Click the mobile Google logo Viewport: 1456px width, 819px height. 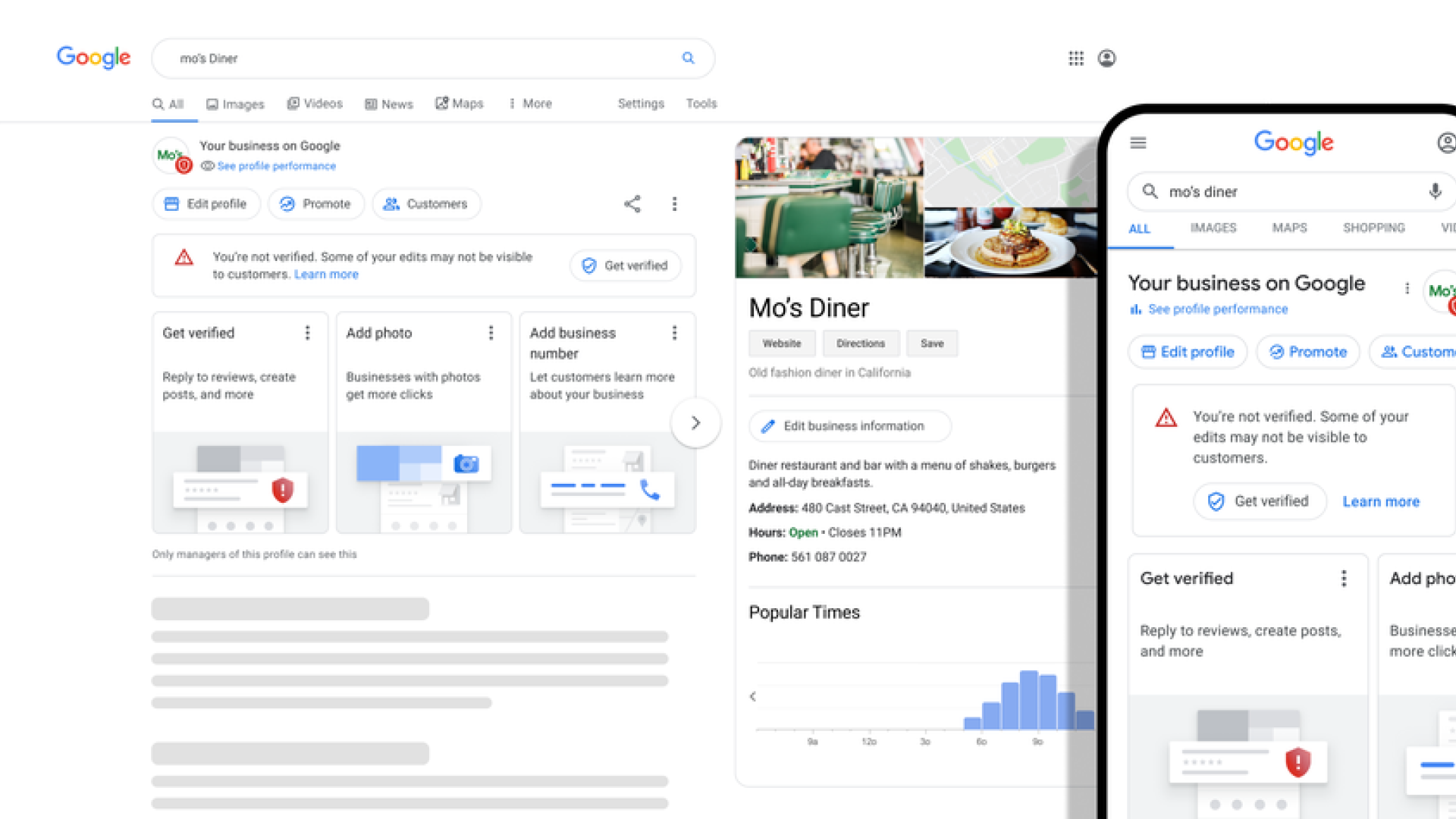pyautogui.click(x=1294, y=143)
